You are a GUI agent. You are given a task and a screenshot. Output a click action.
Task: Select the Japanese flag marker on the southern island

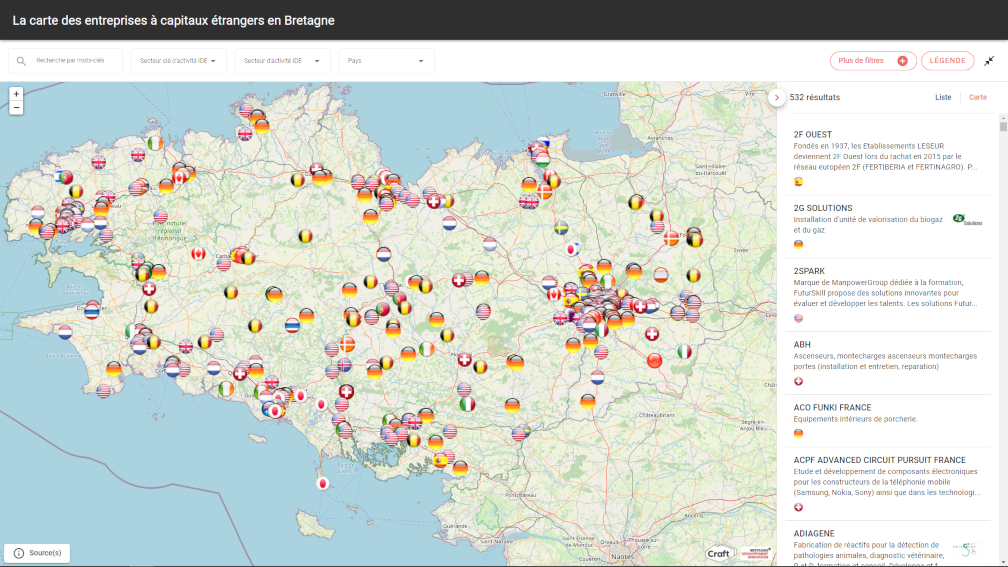click(x=323, y=483)
